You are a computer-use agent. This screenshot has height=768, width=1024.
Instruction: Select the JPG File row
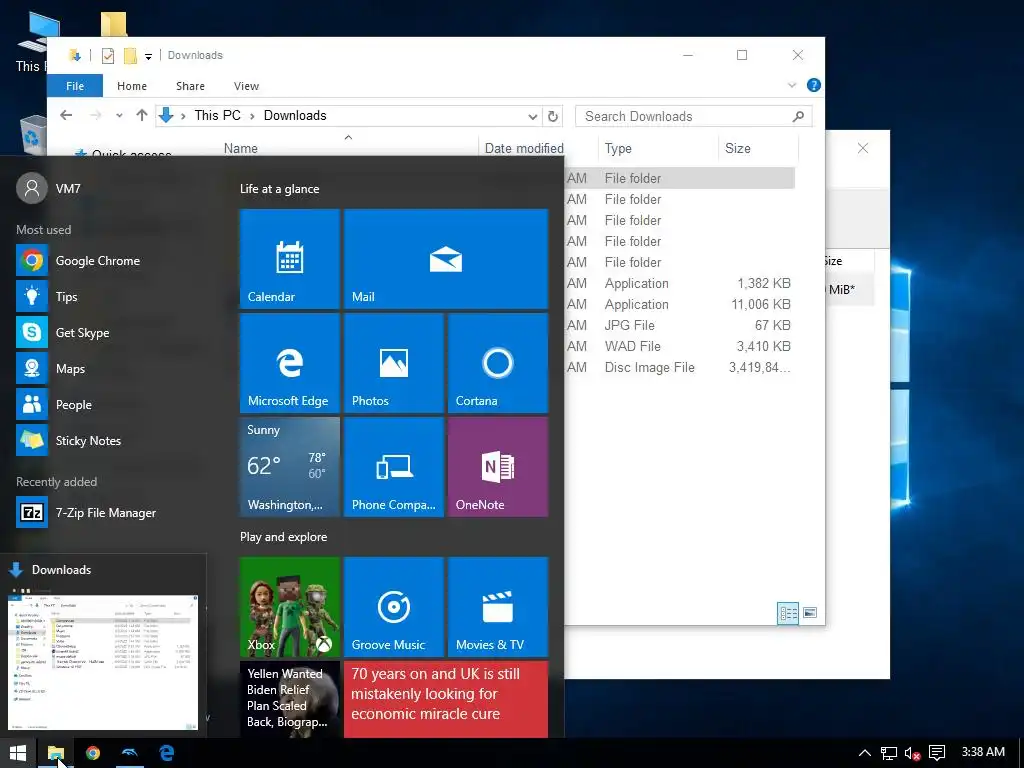pyautogui.click(x=679, y=325)
